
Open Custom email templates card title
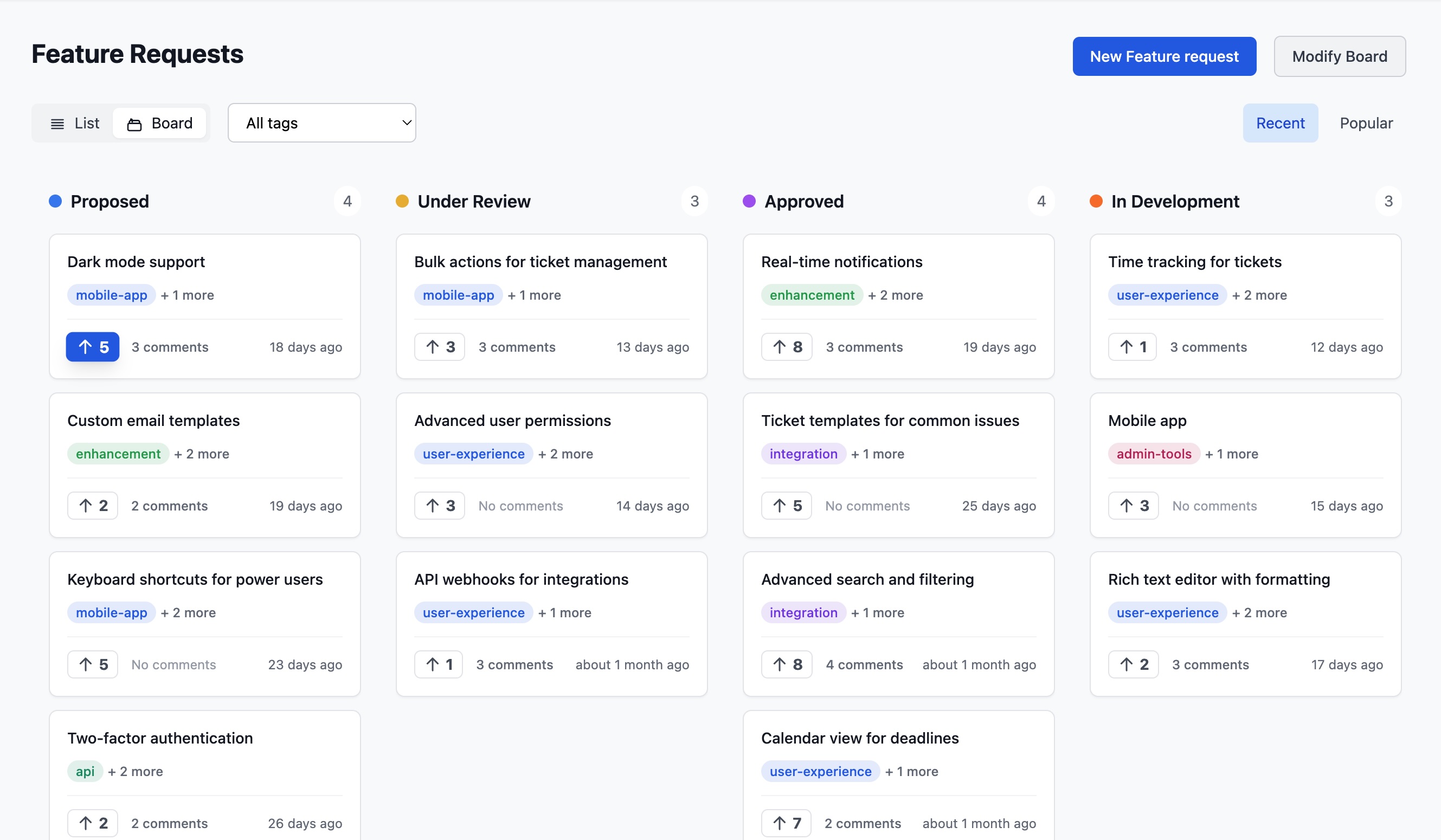153,421
